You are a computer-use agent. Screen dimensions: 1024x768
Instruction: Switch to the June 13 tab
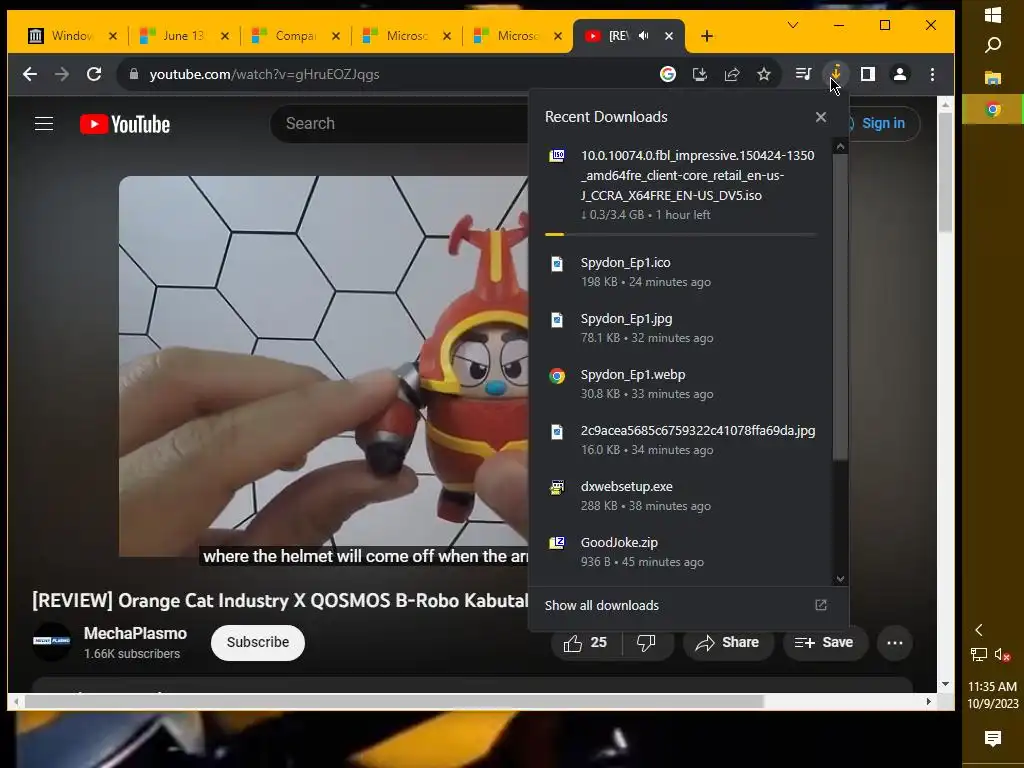(x=185, y=36)
